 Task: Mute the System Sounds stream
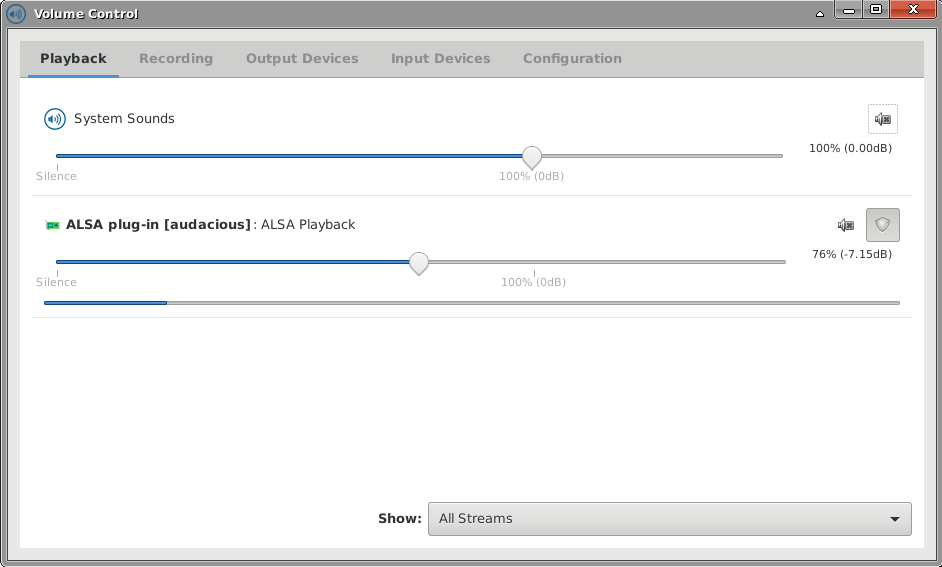point(882,119)
